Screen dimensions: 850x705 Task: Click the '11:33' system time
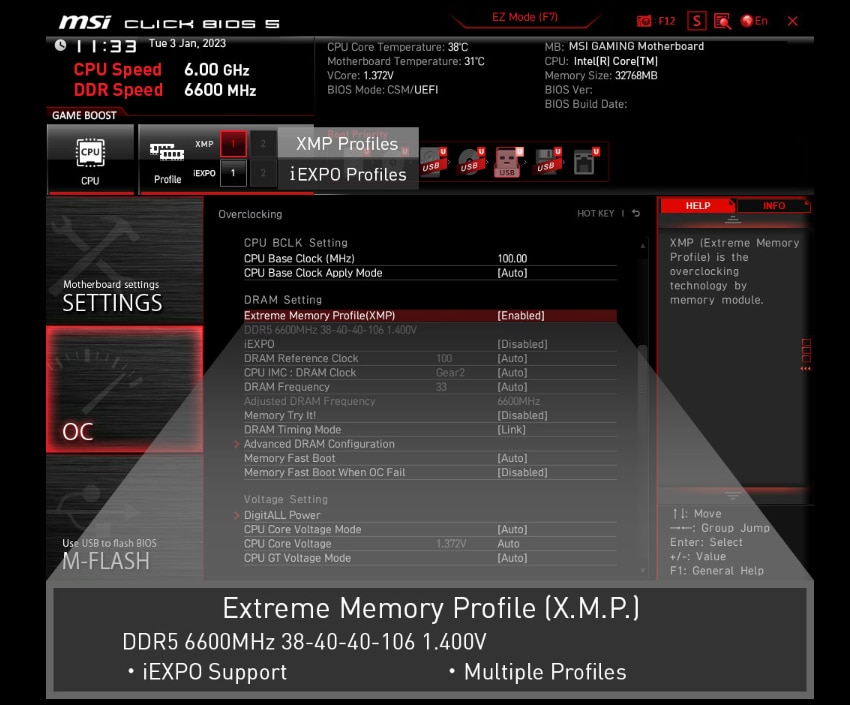pyautogui.click(x=106, y=47)
